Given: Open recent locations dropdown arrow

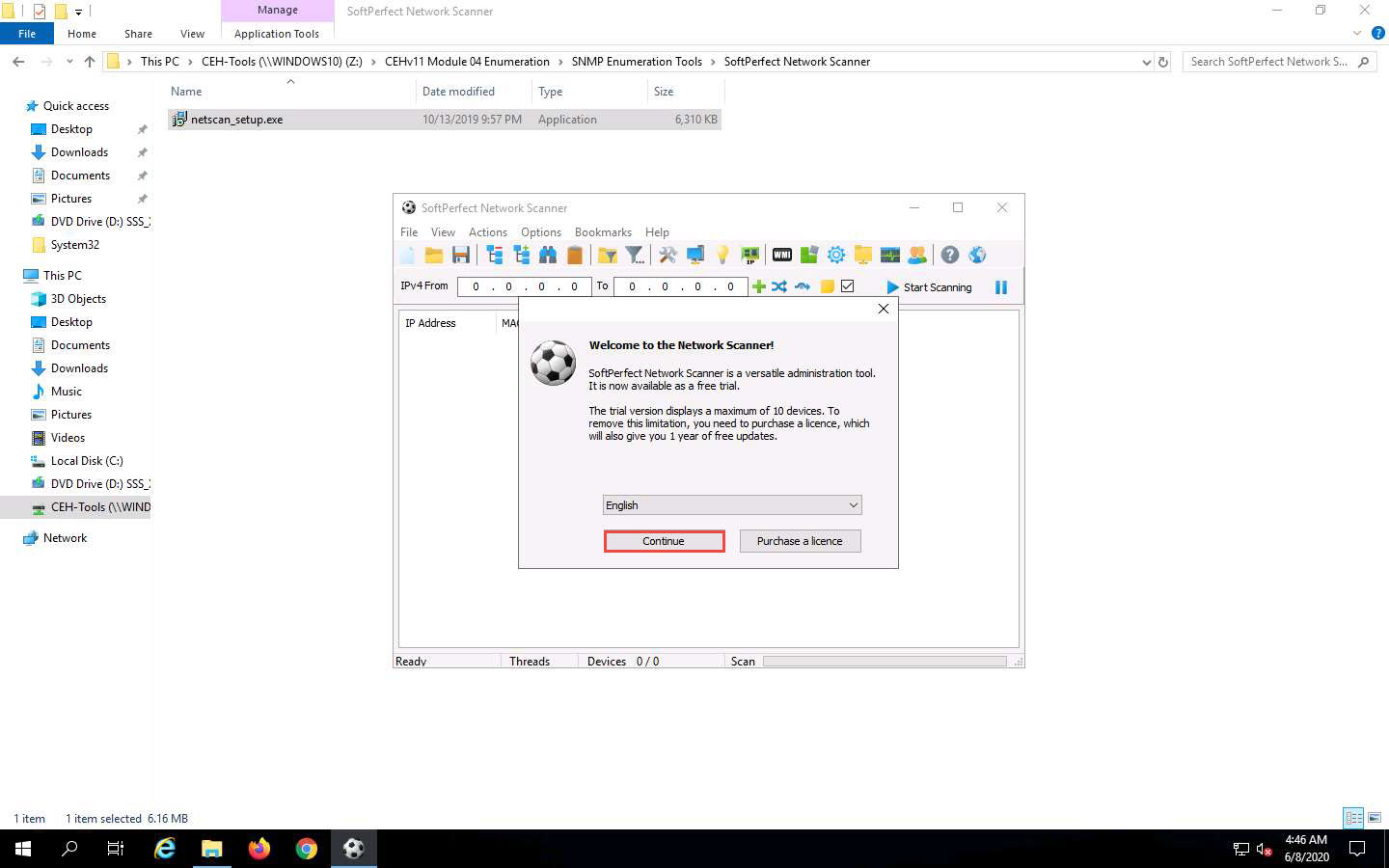Looking at the screenshot, I should [x=69, y=62].
